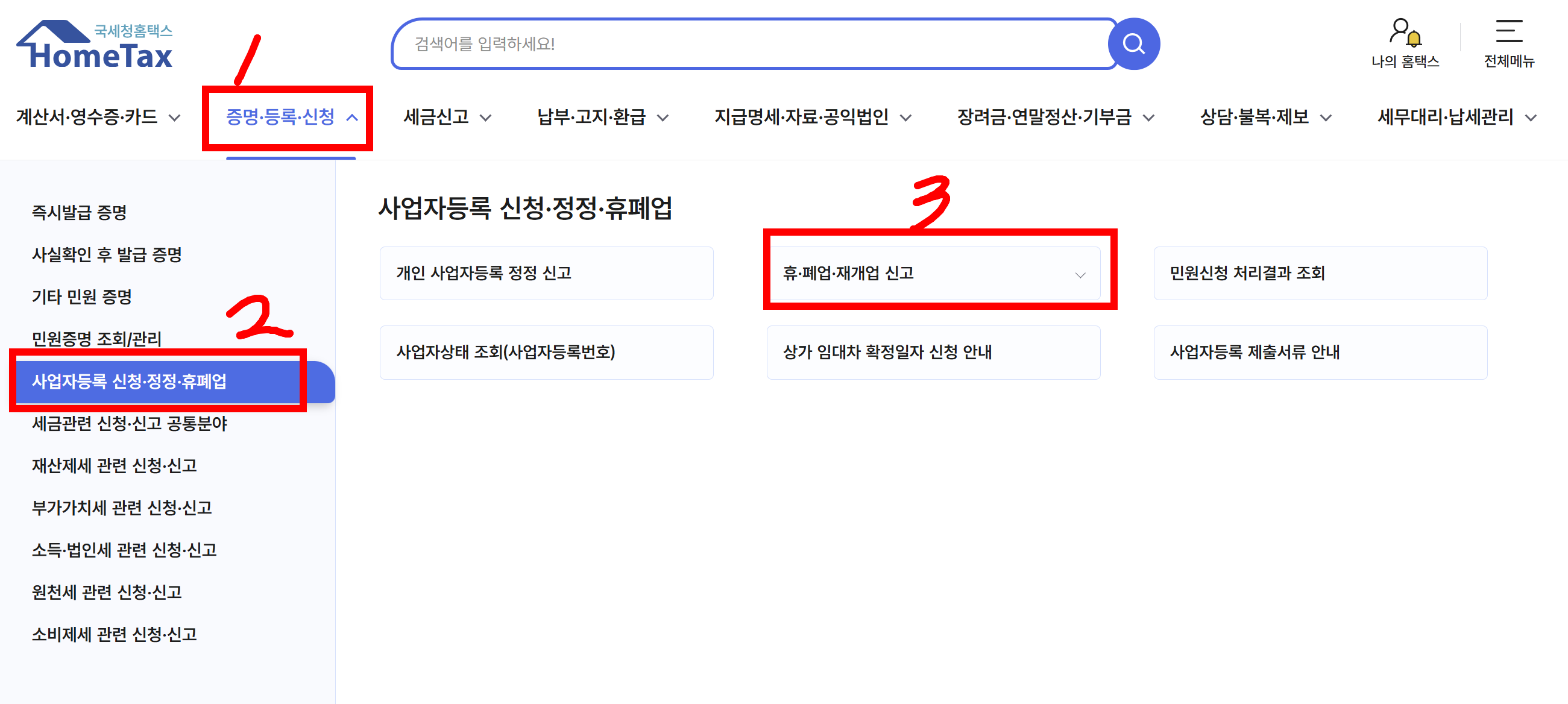Screen dimensions: 1568x704
Task: Select 사업자등록 신청·정정·휴폐업 sidebar item
Action: click(x=129, y=381)
